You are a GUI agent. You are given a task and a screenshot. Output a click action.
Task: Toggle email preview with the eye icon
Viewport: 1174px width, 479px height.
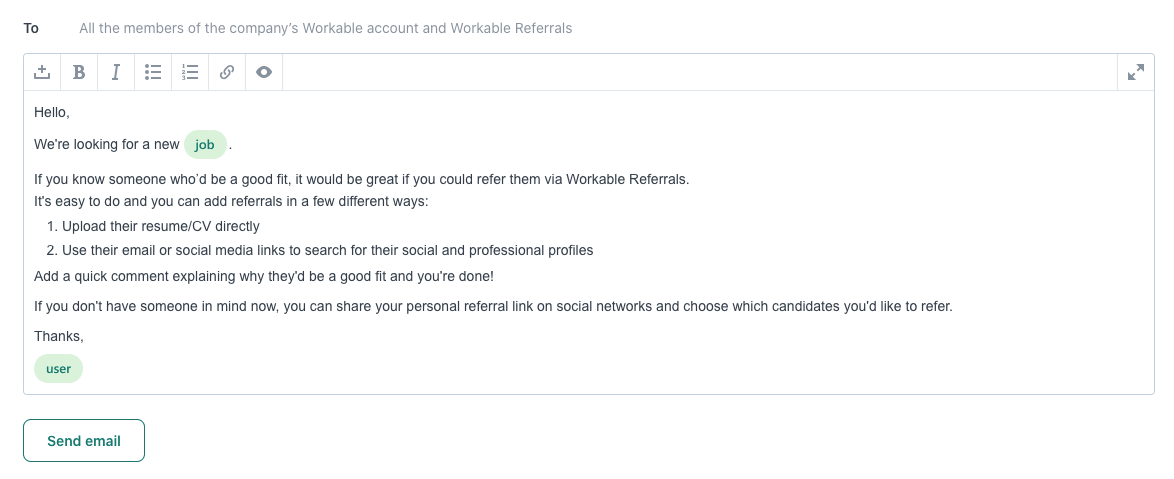[264, 72]
